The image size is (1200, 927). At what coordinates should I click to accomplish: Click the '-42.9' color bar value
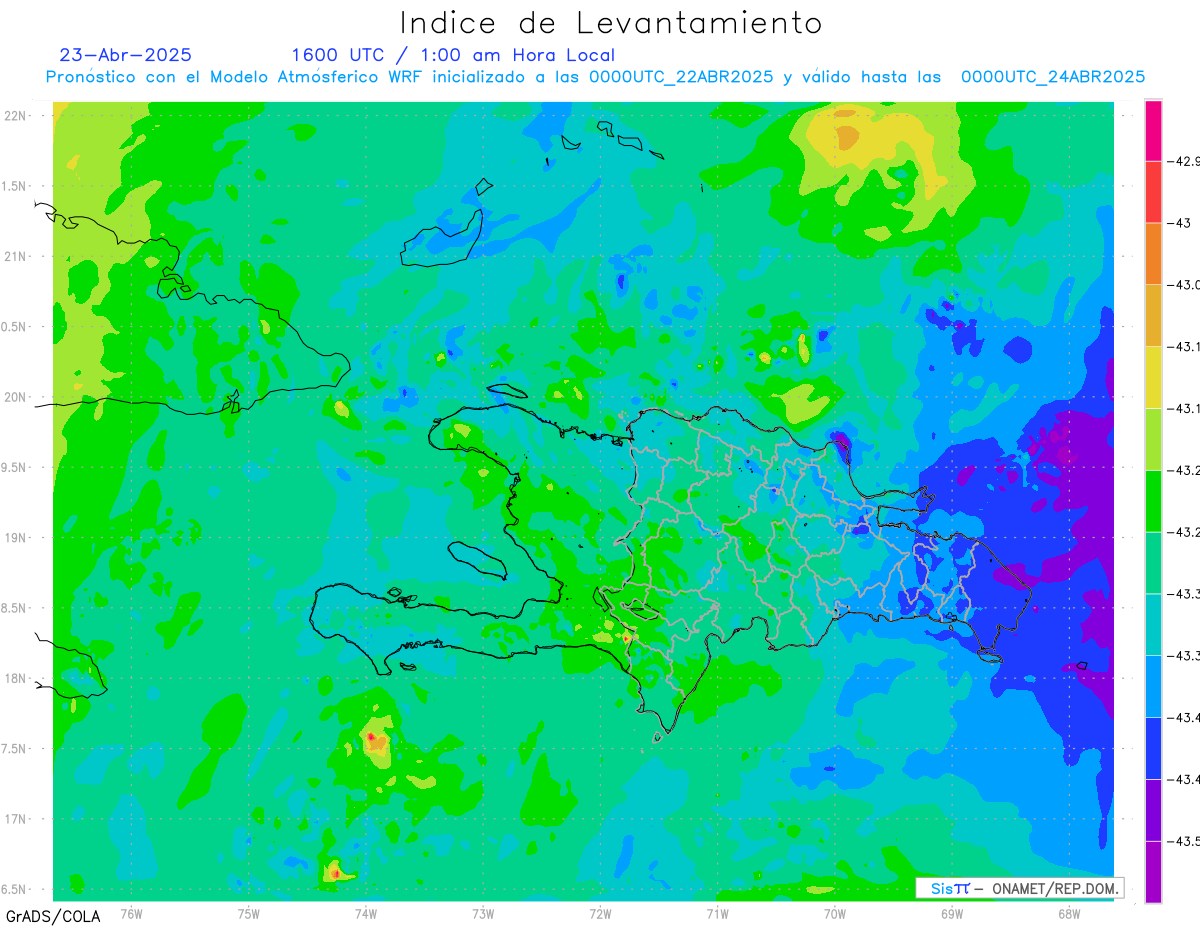pyautogui.click(x=1186, y=161)
